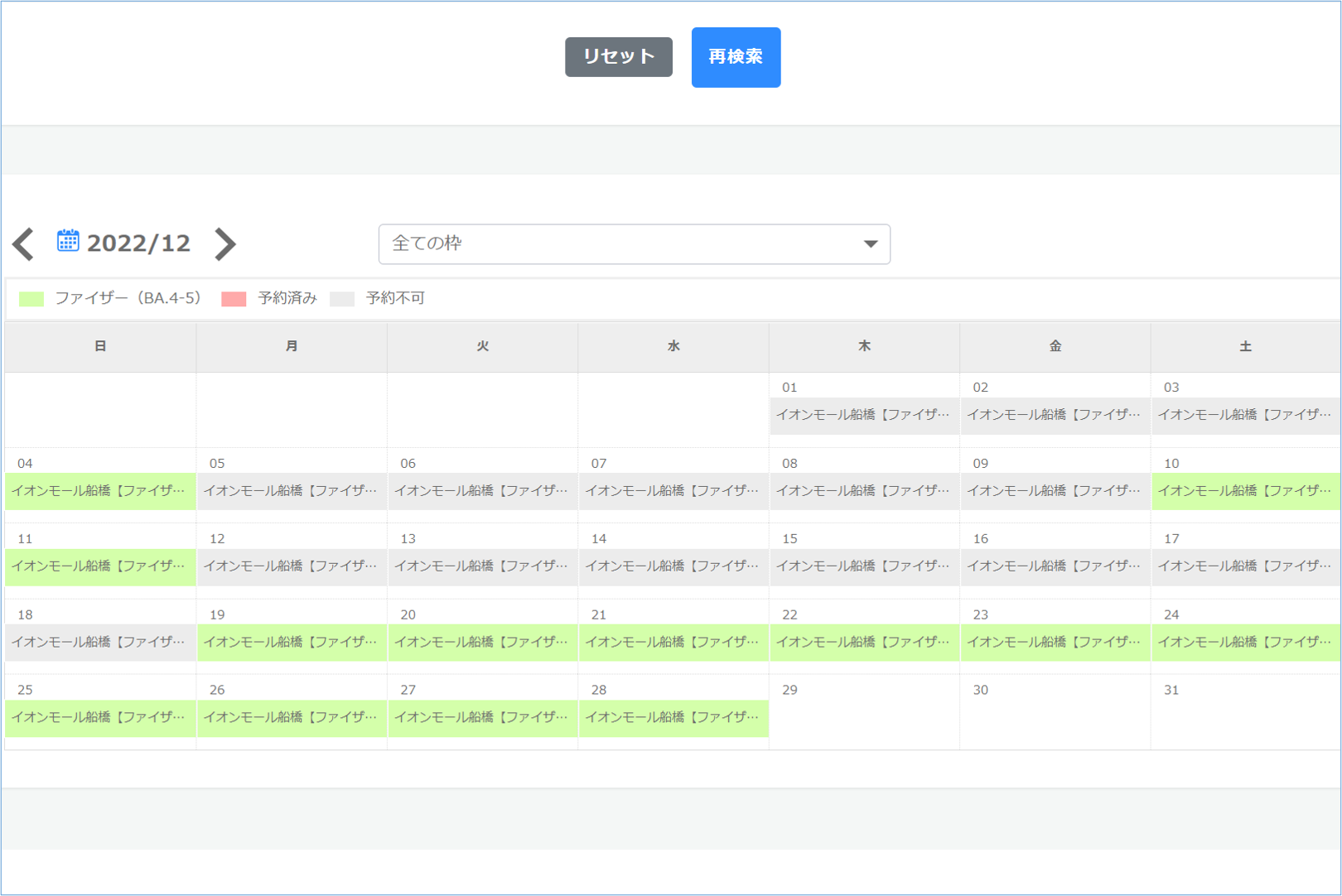Screen dimensions: 1342x896
Task: Click the unavailable slot on December 01
Action: (864, 416)
